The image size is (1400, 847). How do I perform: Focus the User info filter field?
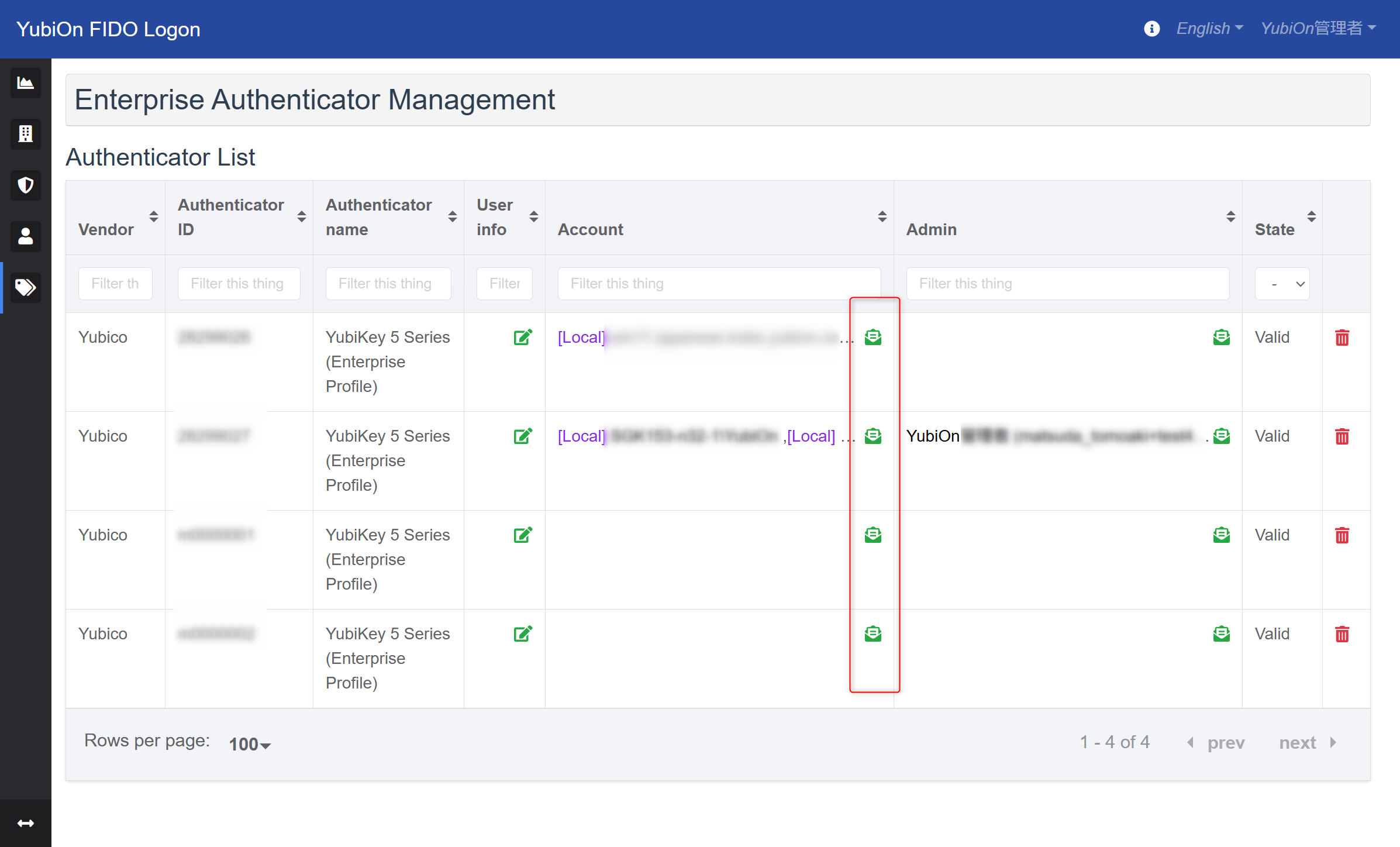click(x=505, y=284)
